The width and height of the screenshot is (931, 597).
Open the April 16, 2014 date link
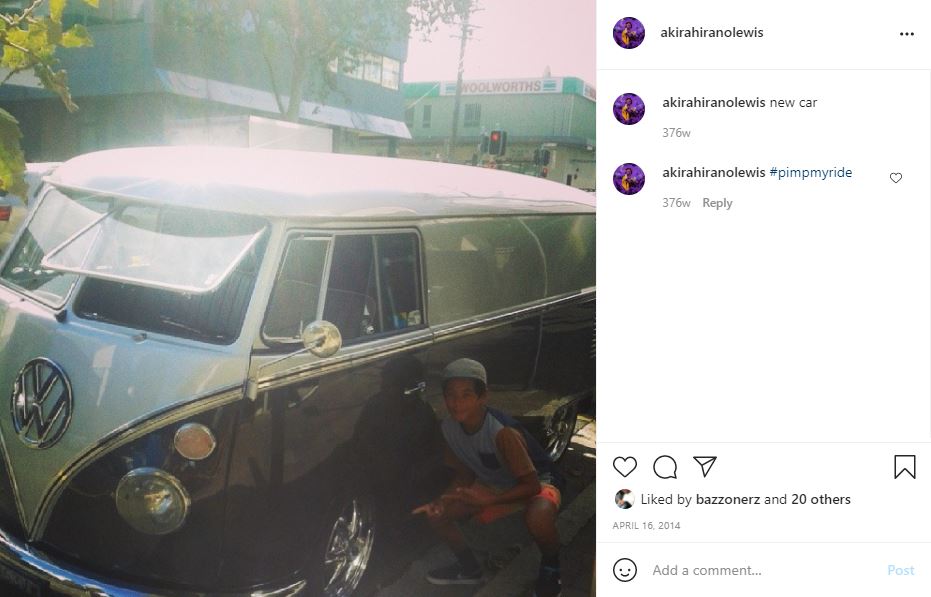646,525
